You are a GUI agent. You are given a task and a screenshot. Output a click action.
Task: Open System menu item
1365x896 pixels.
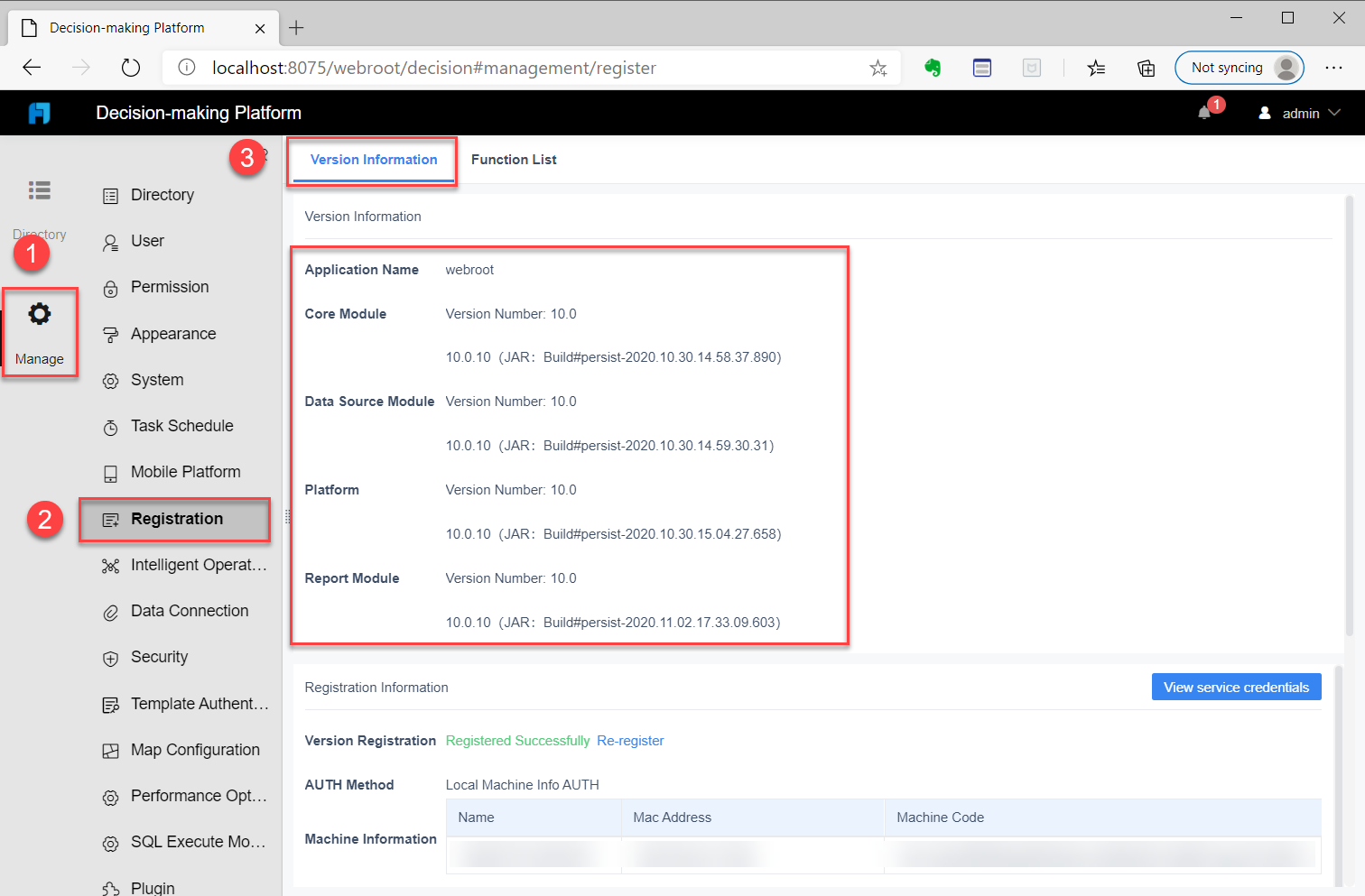tap(157, 380)
